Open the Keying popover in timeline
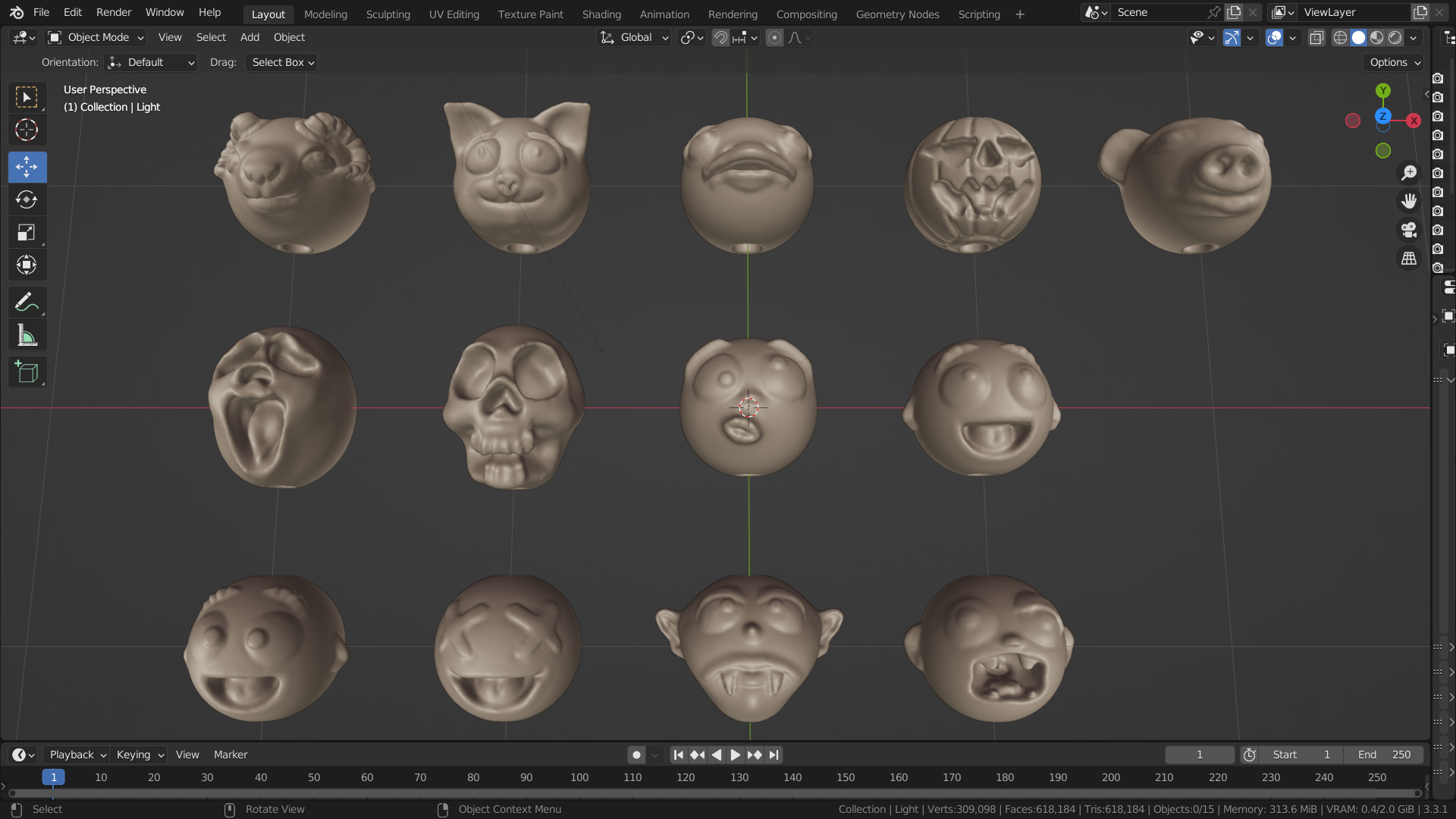Image resolution: width=1456 pixels, height=819 pixels. point(140,755)
